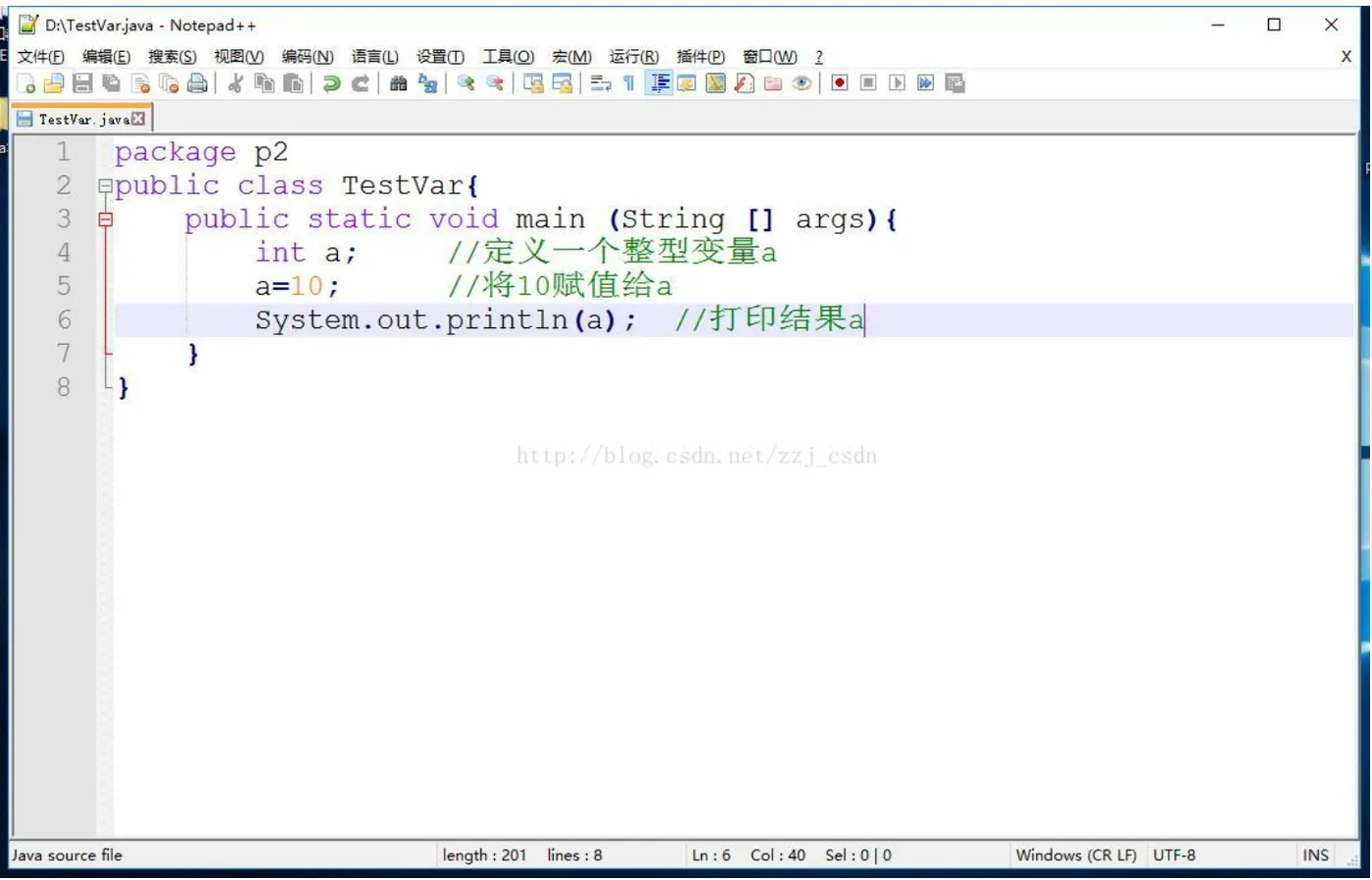The height and width of the screenshot is (880, 1372).
Task: Click Windows (CR LF) in status bar
Action: click(1076, 856)
